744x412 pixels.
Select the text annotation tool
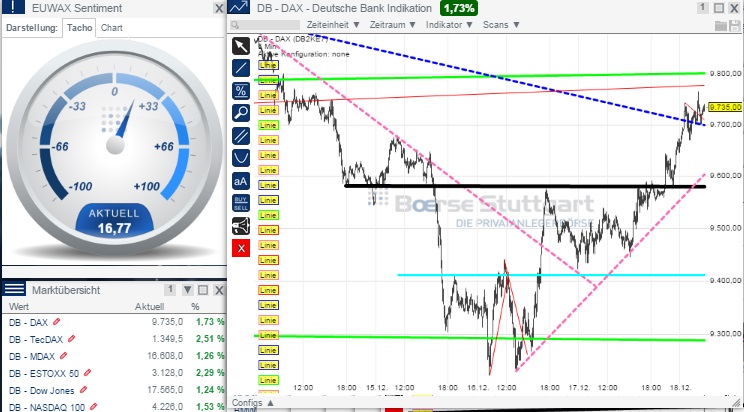pyautogui.click(x=240, y=181)
